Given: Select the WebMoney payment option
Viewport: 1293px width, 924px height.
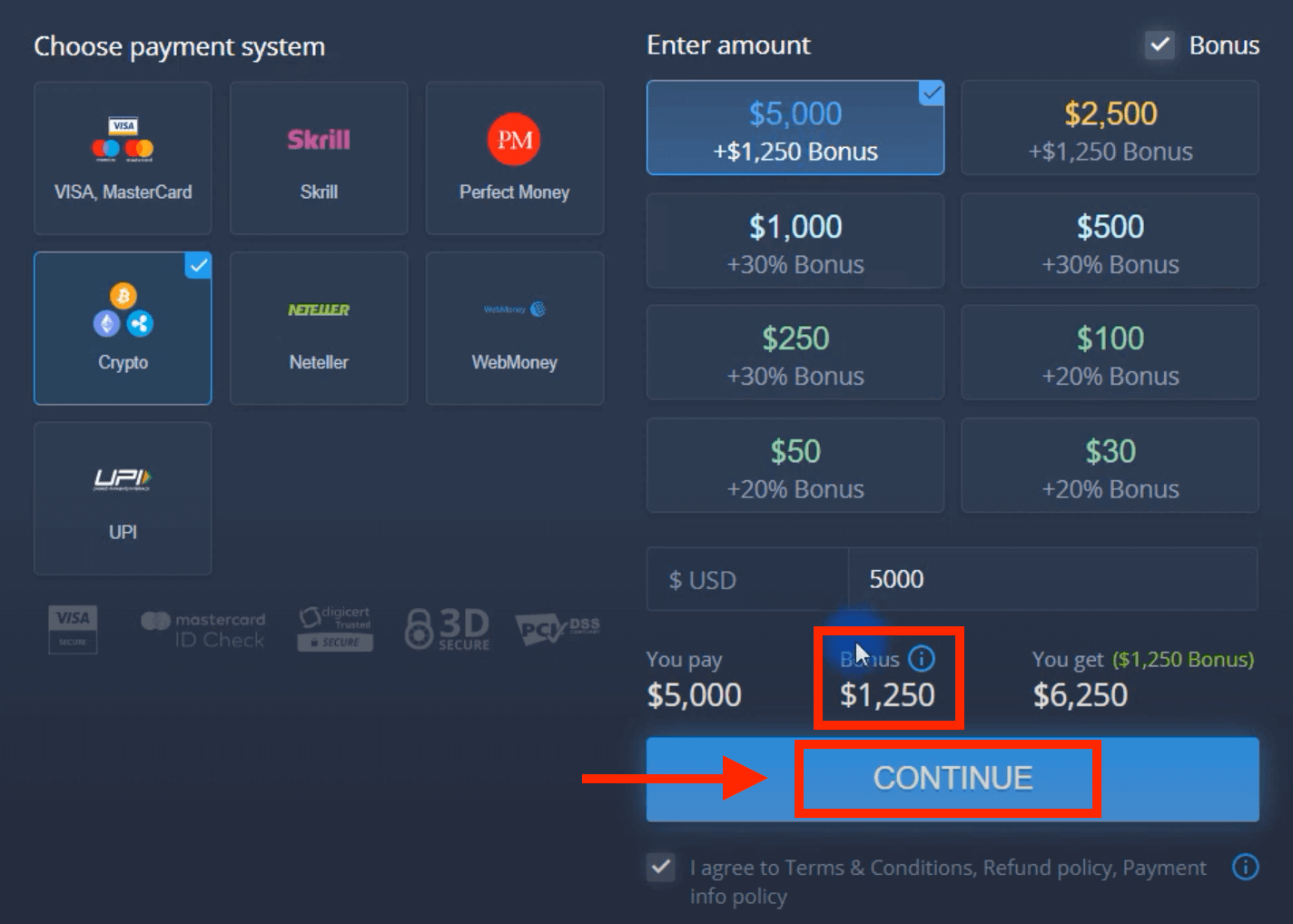Looking at the screenshot, I should point(514,328).
